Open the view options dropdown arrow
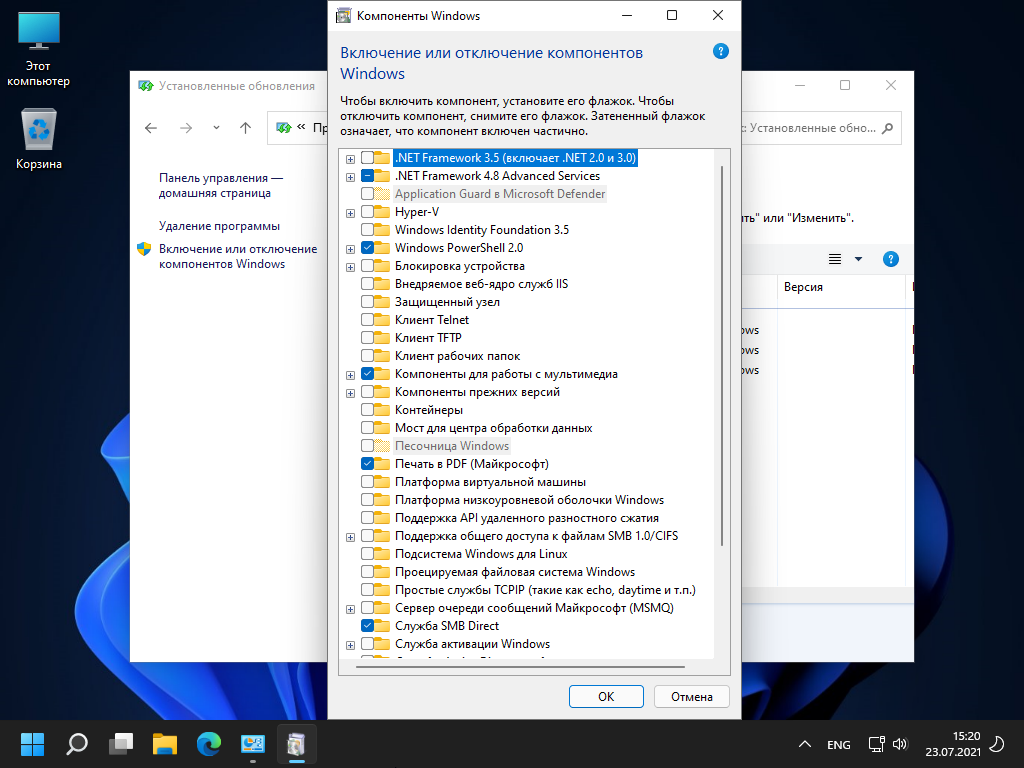The height and width of the screenshot is (768, 1024). click(858, 260)
